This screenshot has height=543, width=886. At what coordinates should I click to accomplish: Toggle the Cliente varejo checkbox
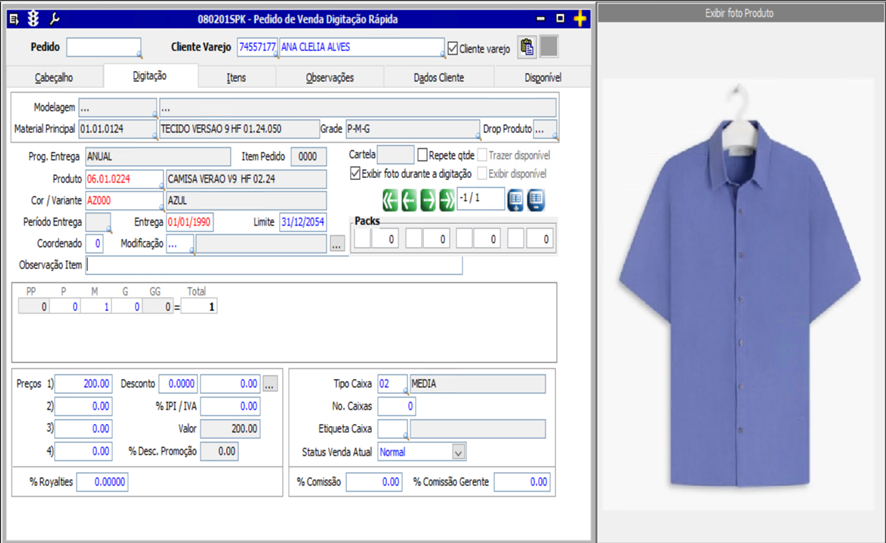tap(453, 48)
